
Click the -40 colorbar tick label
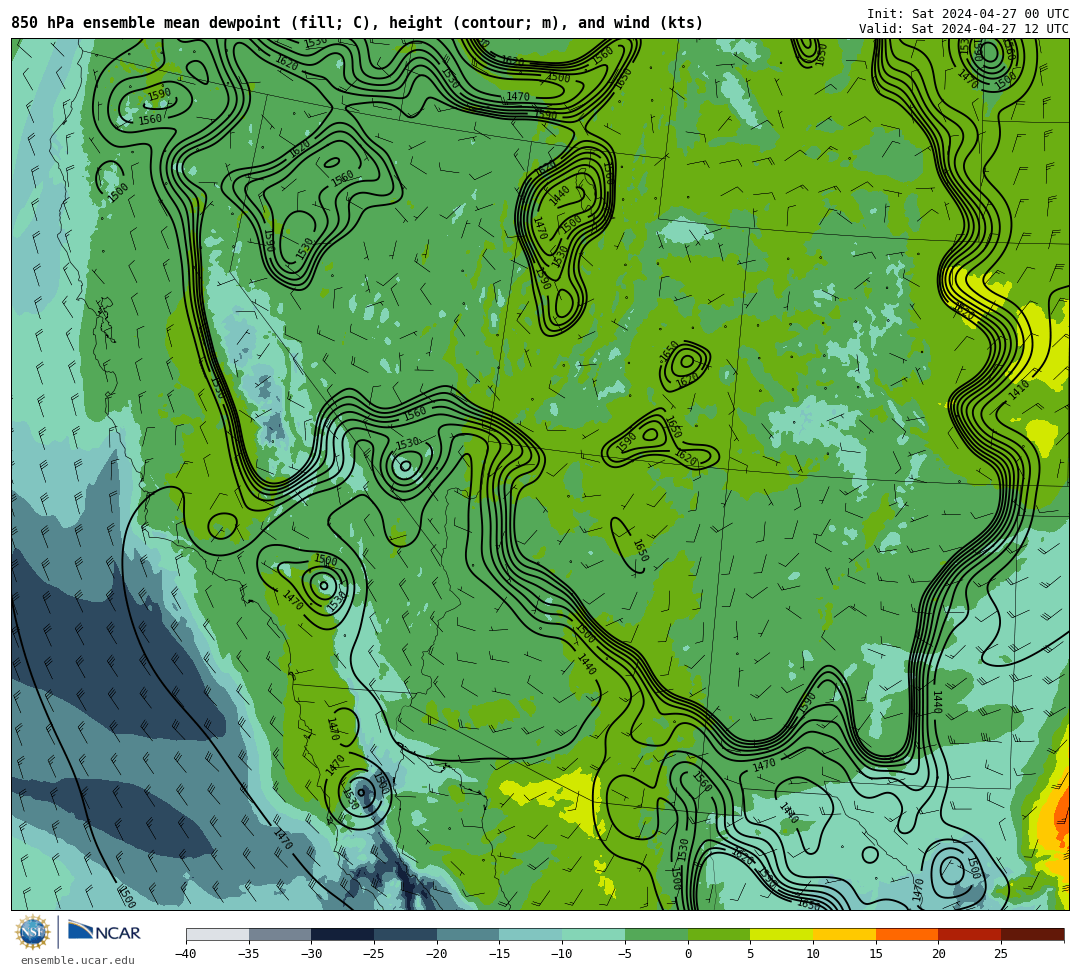[x=186, y=954]
